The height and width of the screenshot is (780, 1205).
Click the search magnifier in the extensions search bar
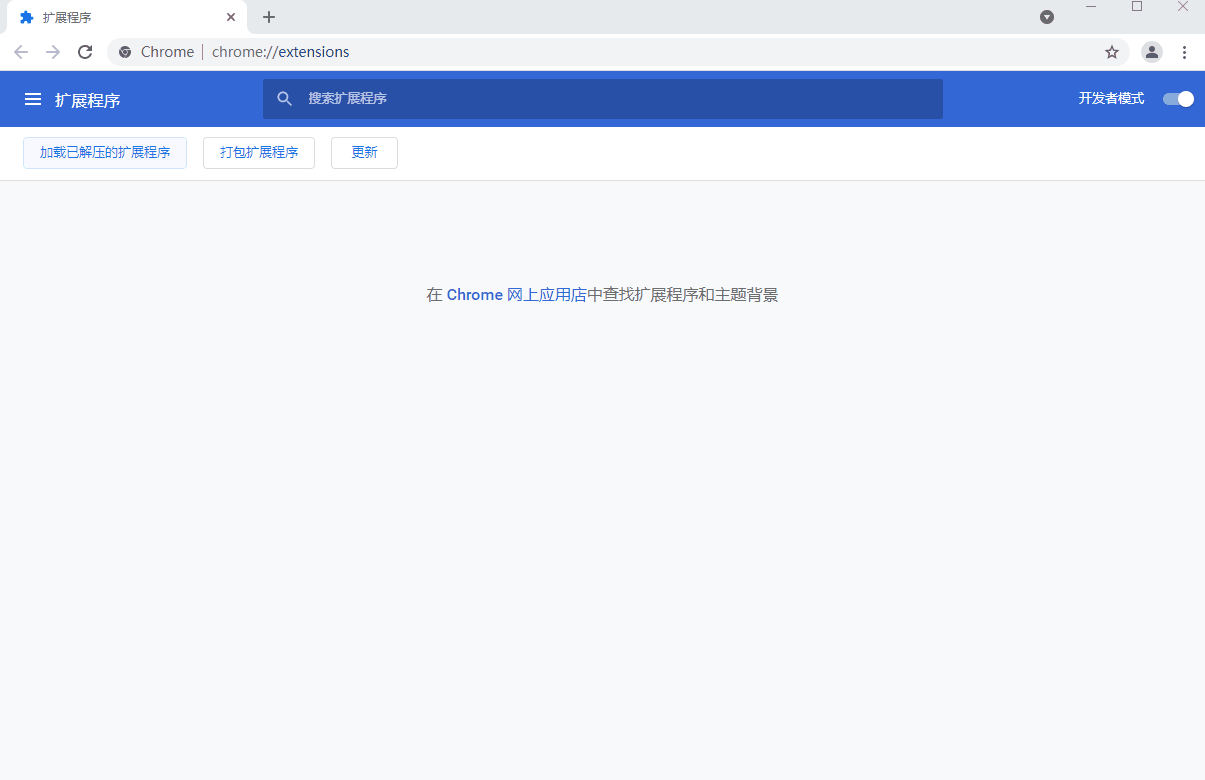[285, 98]
